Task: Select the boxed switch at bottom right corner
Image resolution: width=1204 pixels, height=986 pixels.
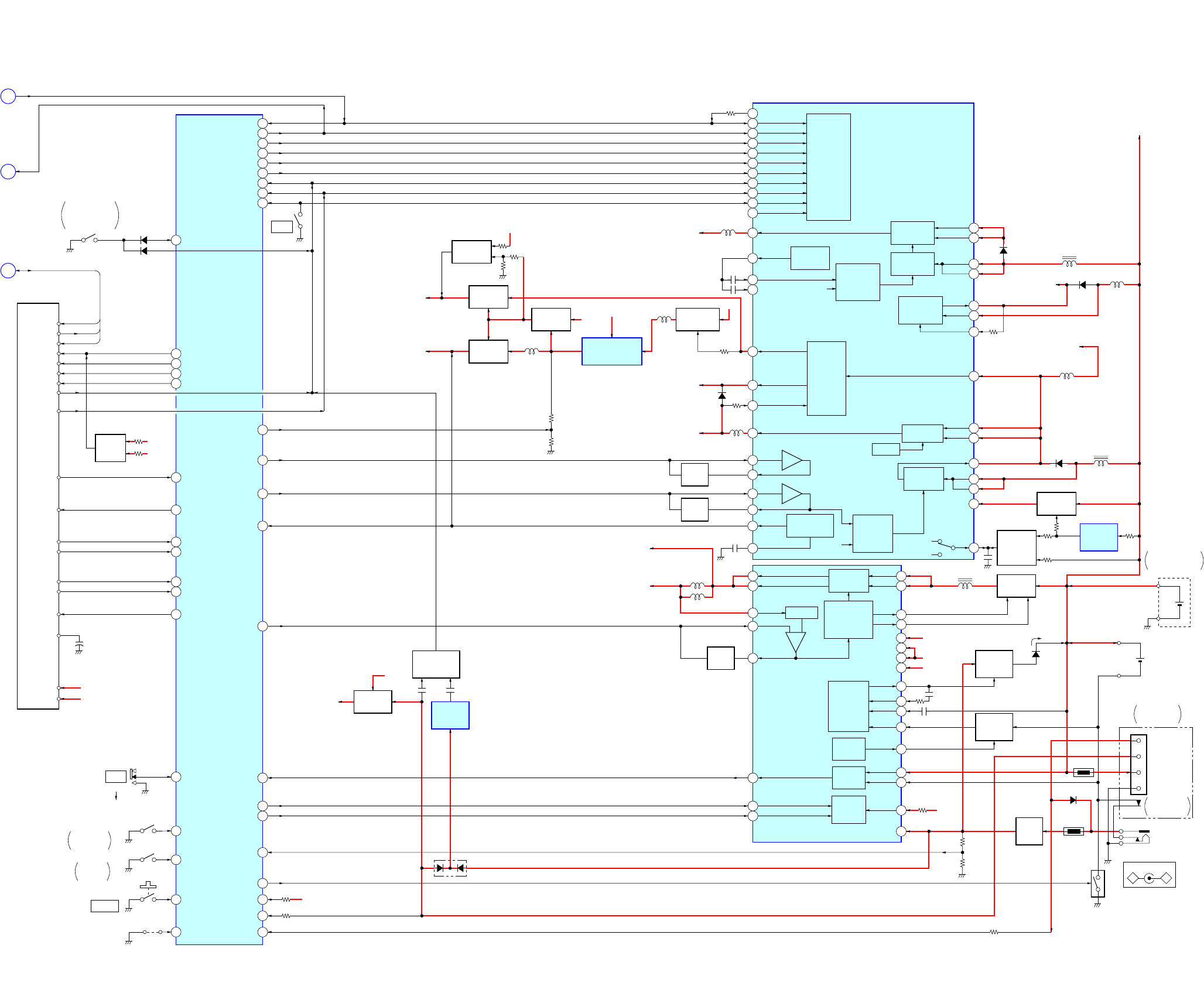Action: (1097, 884)
